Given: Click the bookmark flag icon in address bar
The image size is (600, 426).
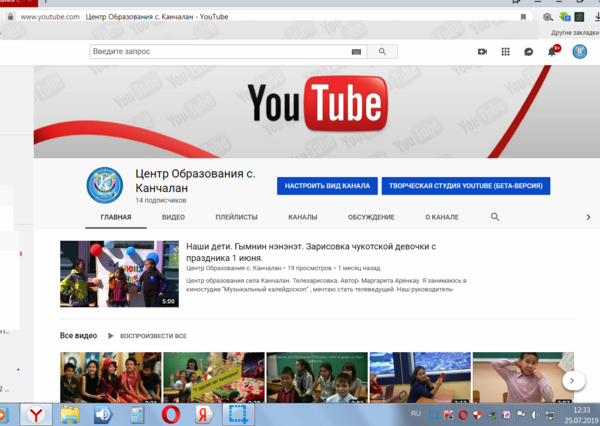Looking at the screenshot, I should 523,17.
